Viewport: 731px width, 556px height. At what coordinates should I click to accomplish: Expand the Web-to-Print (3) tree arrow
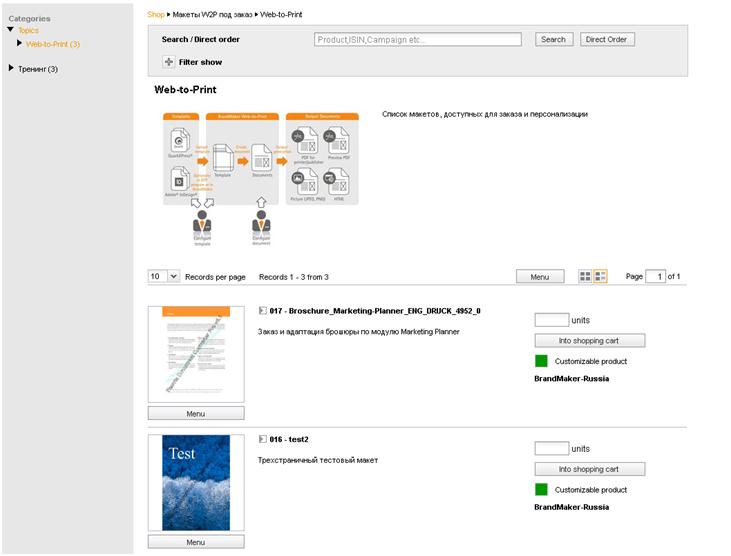click(19, 43)
